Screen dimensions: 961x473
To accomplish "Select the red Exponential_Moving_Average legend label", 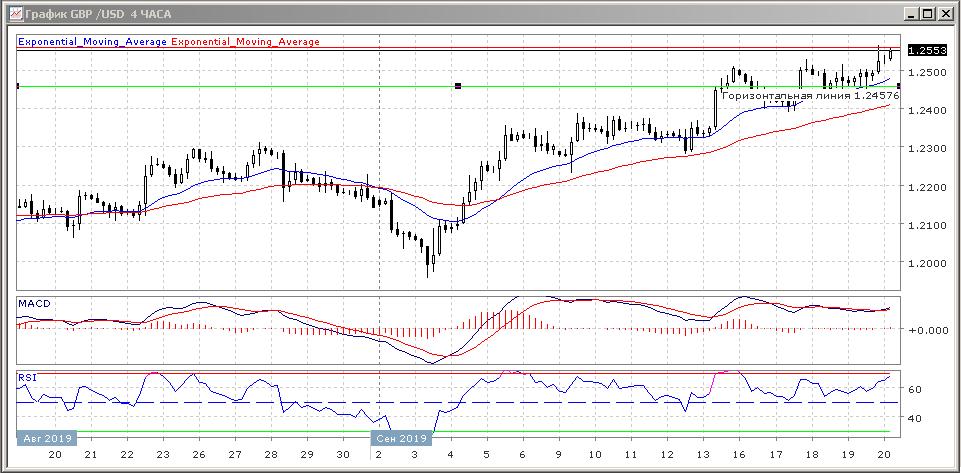I will coord(247,42).
